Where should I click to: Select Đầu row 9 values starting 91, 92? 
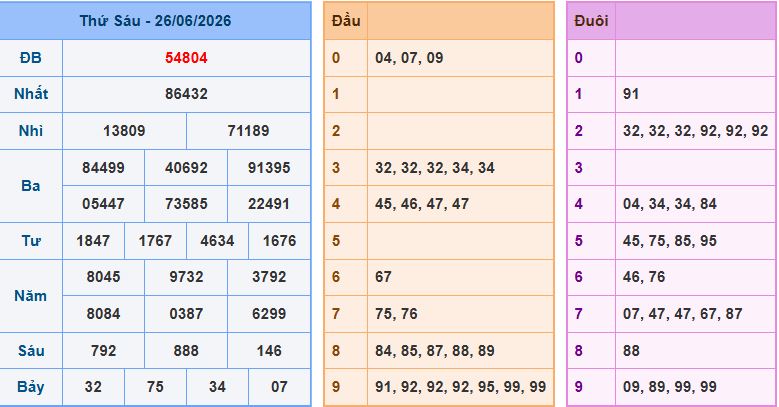[461, 388]
